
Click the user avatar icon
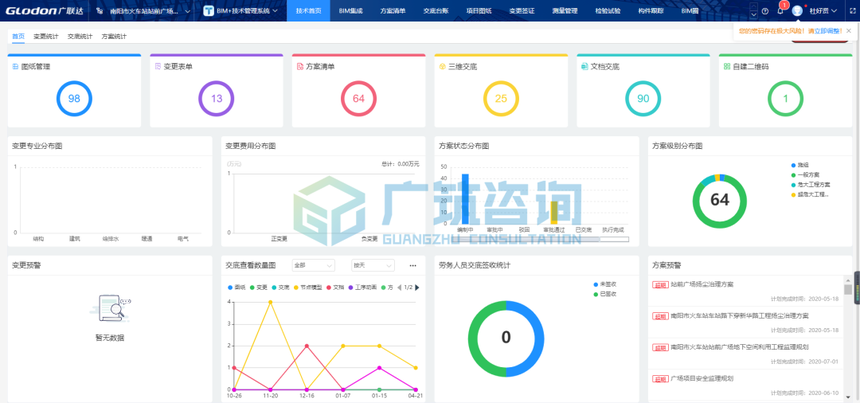pyautogui.click(x=797, y=10)
